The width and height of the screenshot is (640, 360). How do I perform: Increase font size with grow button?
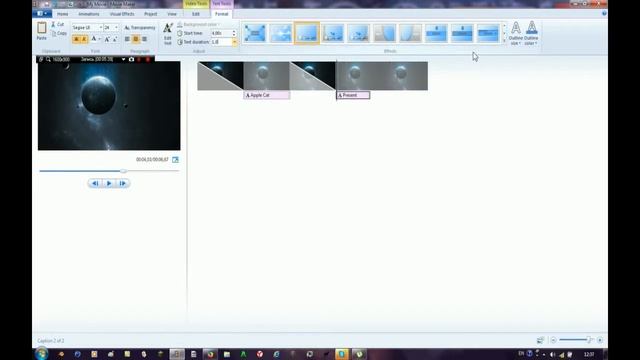point(107,39)
